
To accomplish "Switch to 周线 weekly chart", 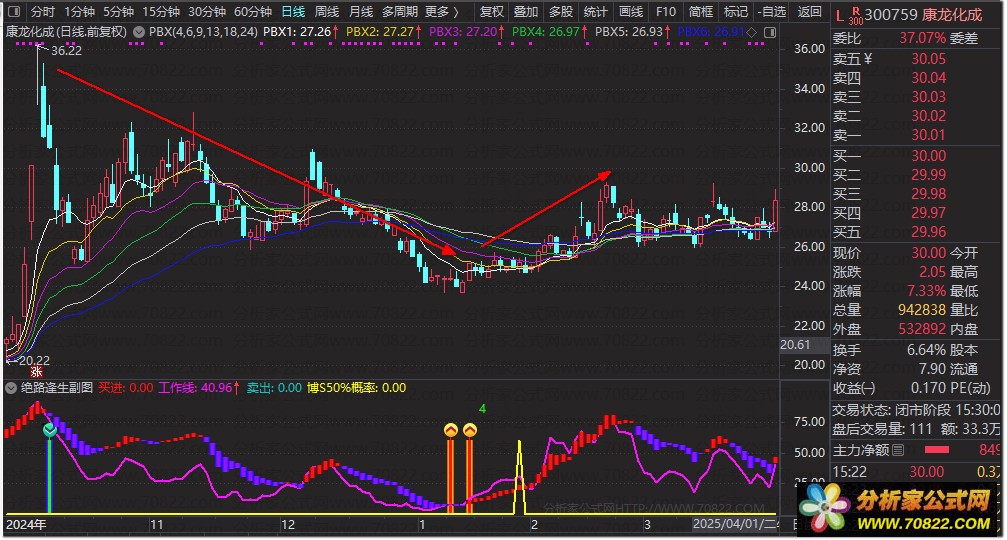I will tap(327, 12).
